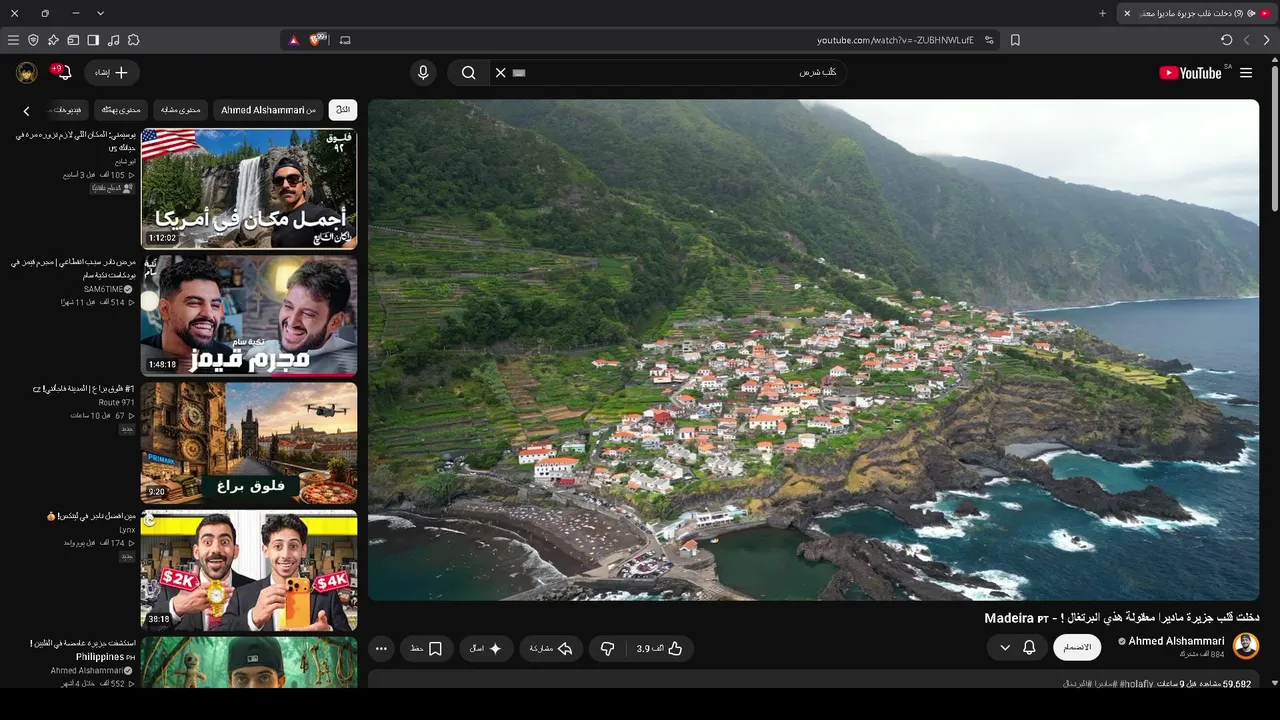Open the cast/screen icon beside the address bar
Image resolution: width=1280 pixels, height=720 pixels.
coord(345,40)
